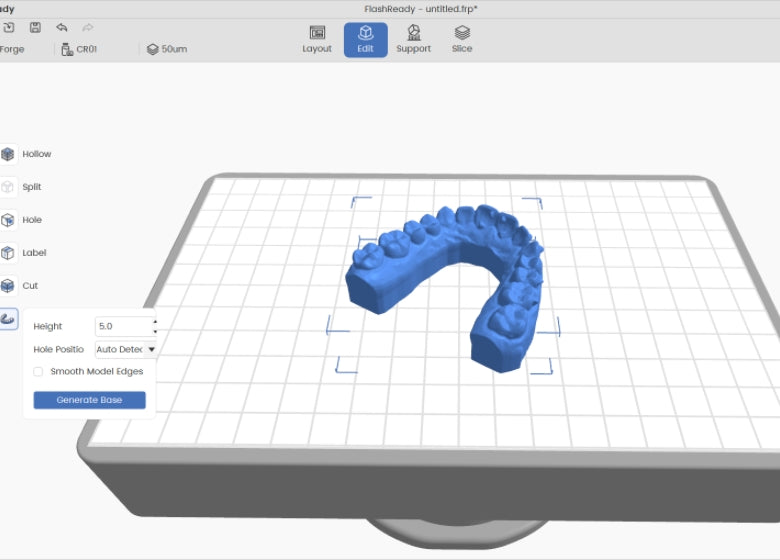The width and height of the screenshot is (780, 560).
Task: Switch to the Layout tab
Action: pyautogui.click(x=317, y=39)
